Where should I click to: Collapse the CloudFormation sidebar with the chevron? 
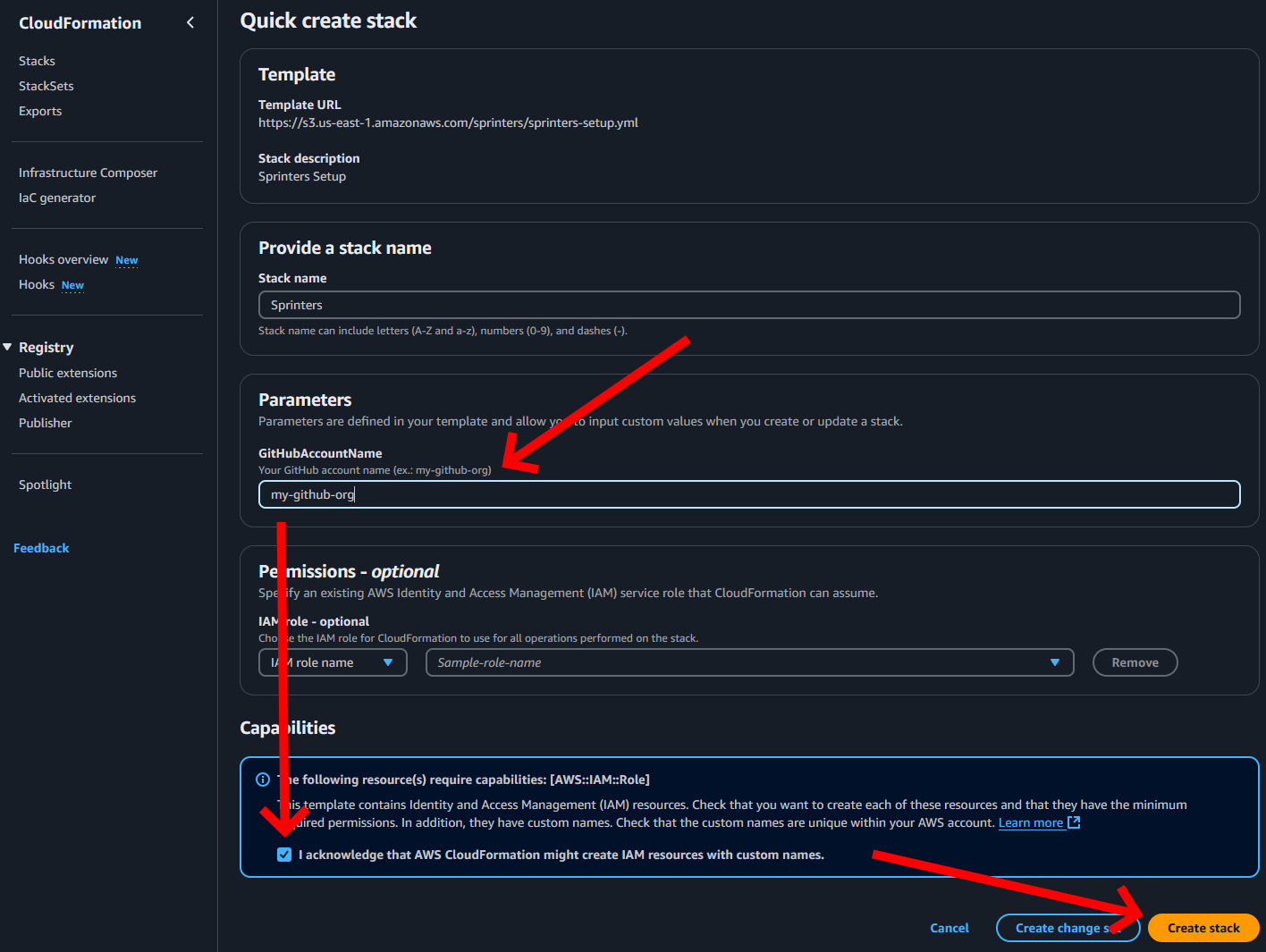tap(190, 22)
